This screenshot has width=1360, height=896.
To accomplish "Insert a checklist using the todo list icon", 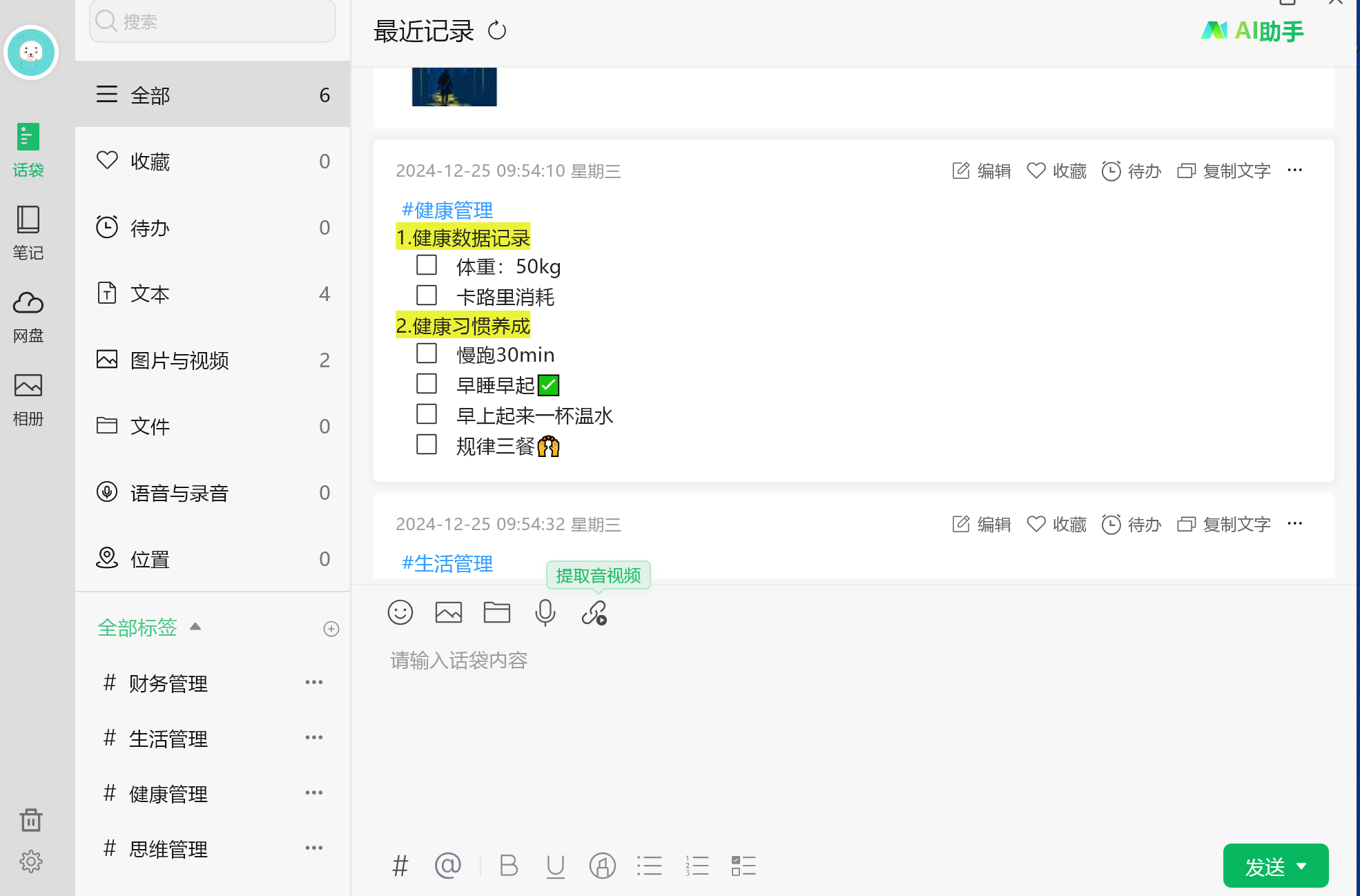I will (744, 866).
